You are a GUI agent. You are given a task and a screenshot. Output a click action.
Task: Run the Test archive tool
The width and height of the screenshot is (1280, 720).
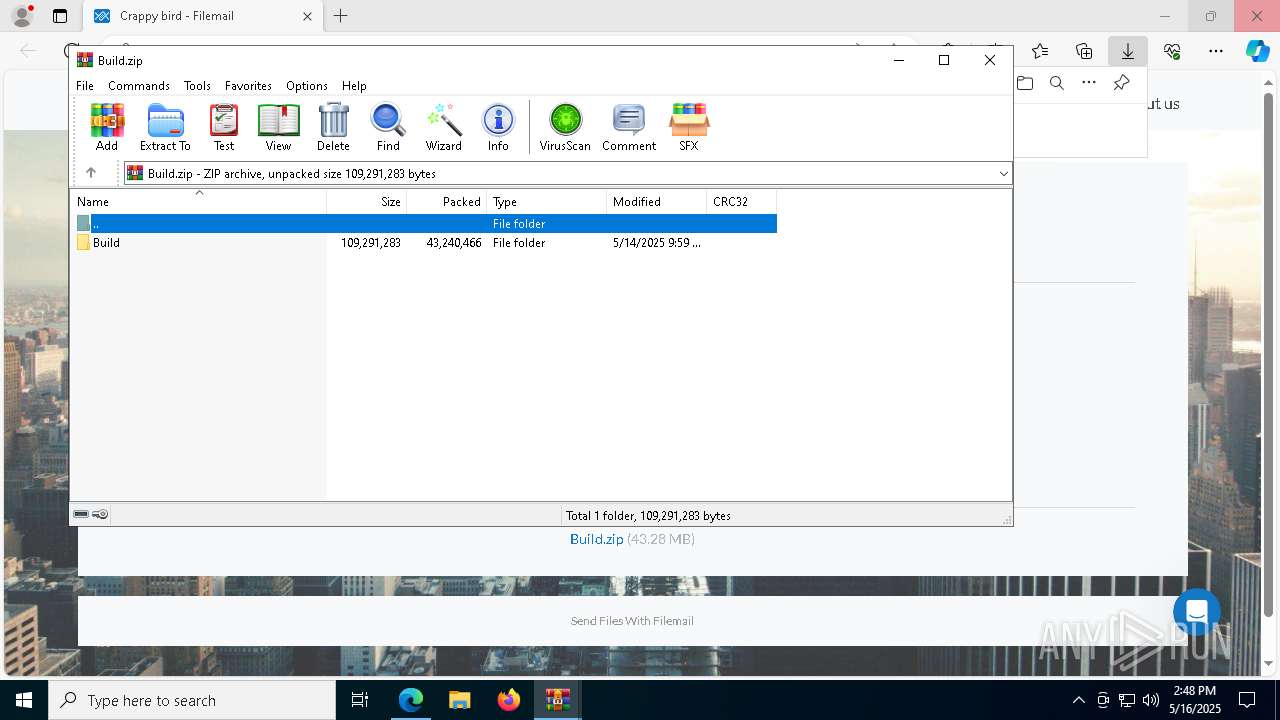(x=224, y=127)
